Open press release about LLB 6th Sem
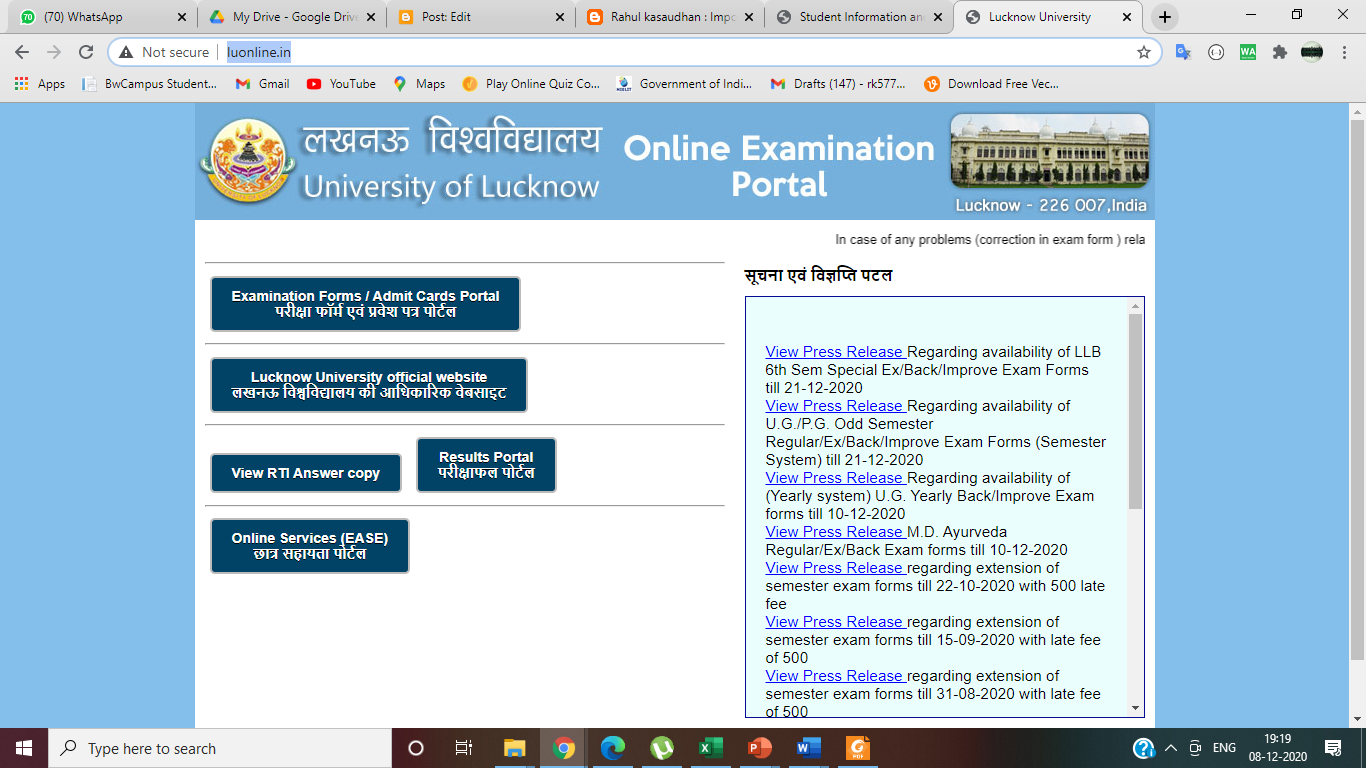This screenshot has height=768, width=1366. tap(835, 352)
